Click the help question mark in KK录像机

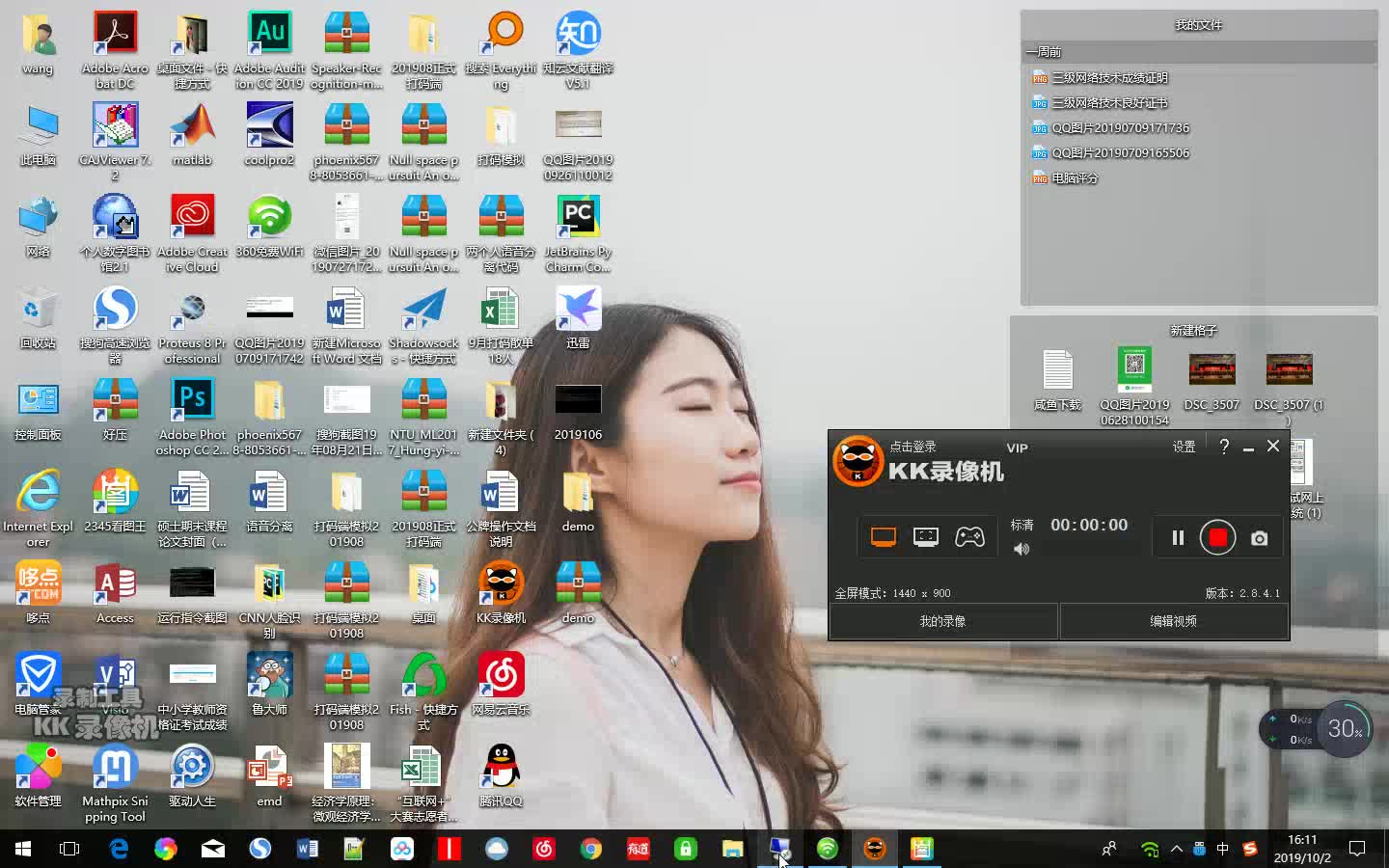coord(1224,447)
